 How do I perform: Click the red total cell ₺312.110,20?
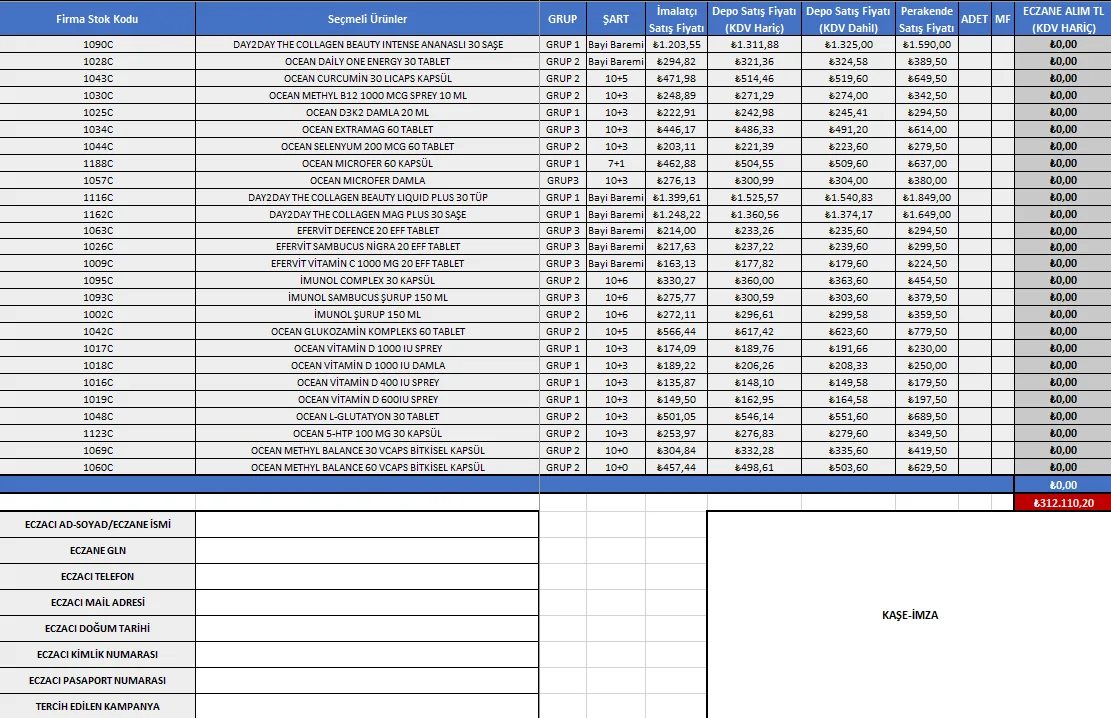1063,503
